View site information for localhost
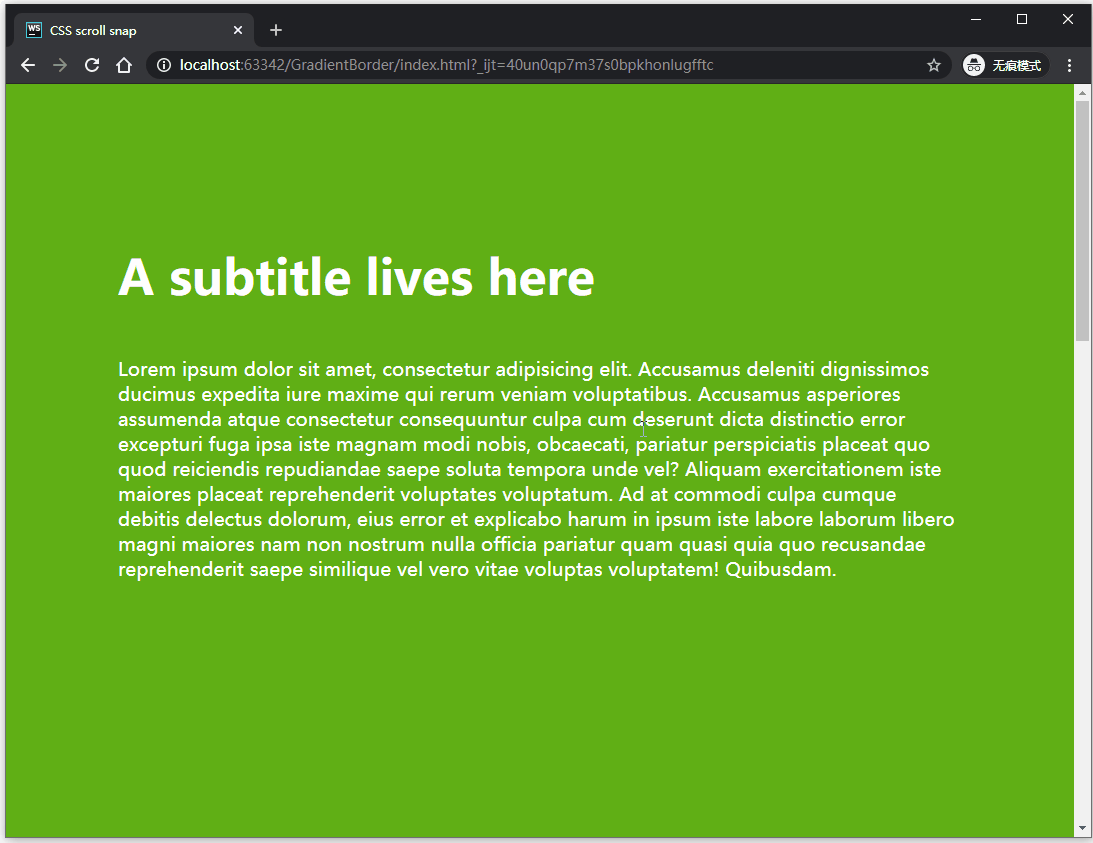This screenshot has height=843, width=1093. click(x=164, y=65)
